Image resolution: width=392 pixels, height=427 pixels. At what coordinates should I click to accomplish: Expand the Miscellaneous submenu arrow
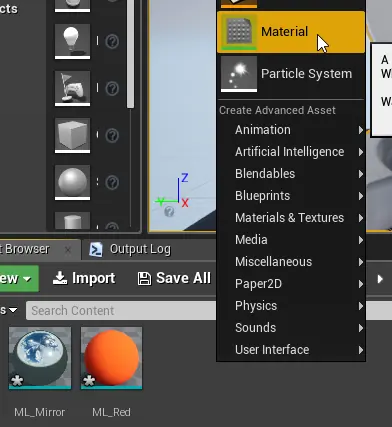click(361, 262)
